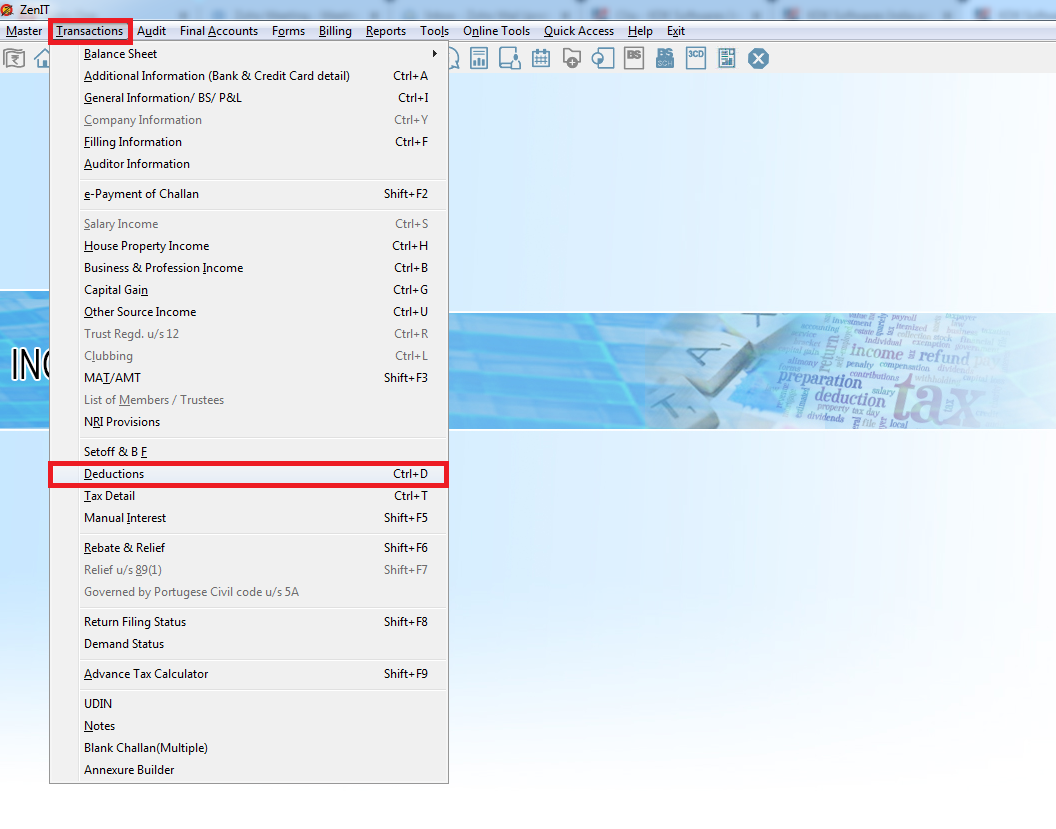Image resolution: width=1056 pixels, height=829 pixels.
Task: Open Annexure Builder entry
Action: pos(249,770)
